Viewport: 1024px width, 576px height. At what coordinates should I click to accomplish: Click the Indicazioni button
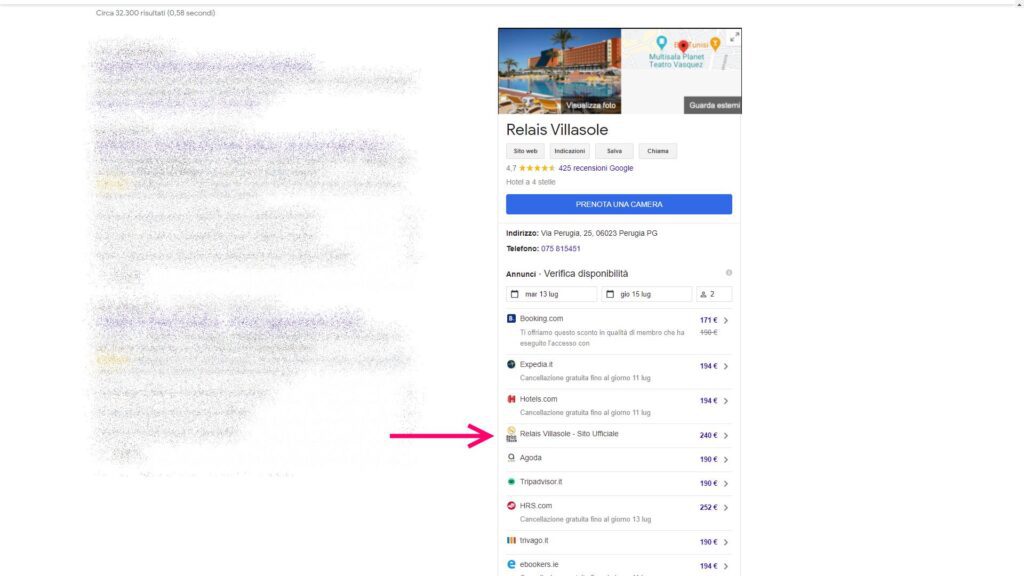click(569, 152)
